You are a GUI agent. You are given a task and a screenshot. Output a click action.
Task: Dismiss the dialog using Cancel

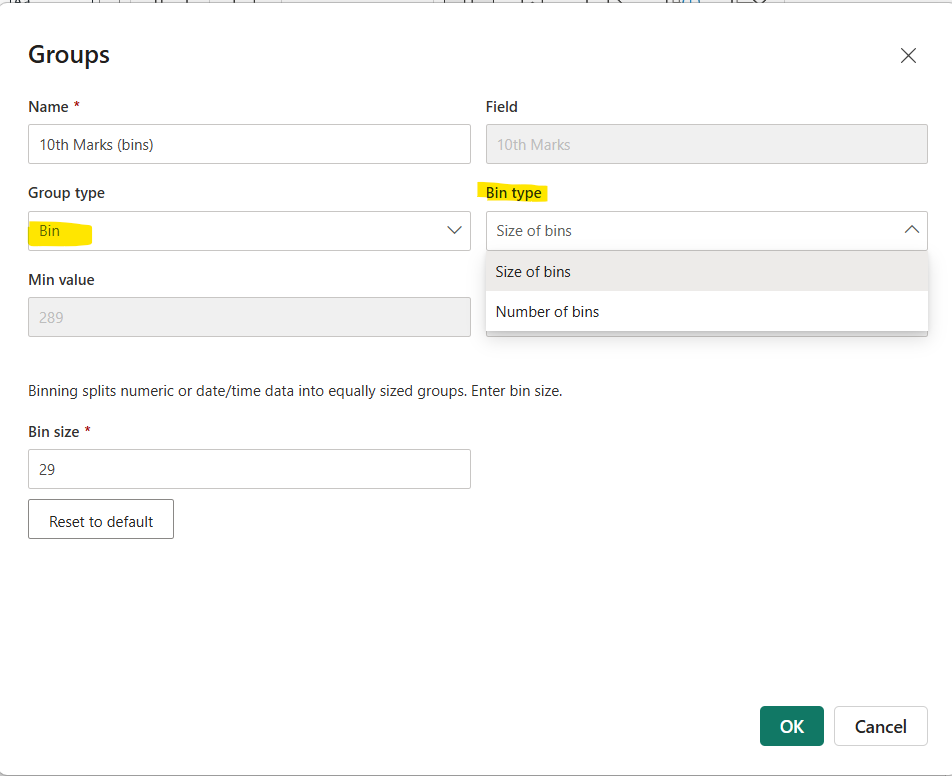point(880,726)
